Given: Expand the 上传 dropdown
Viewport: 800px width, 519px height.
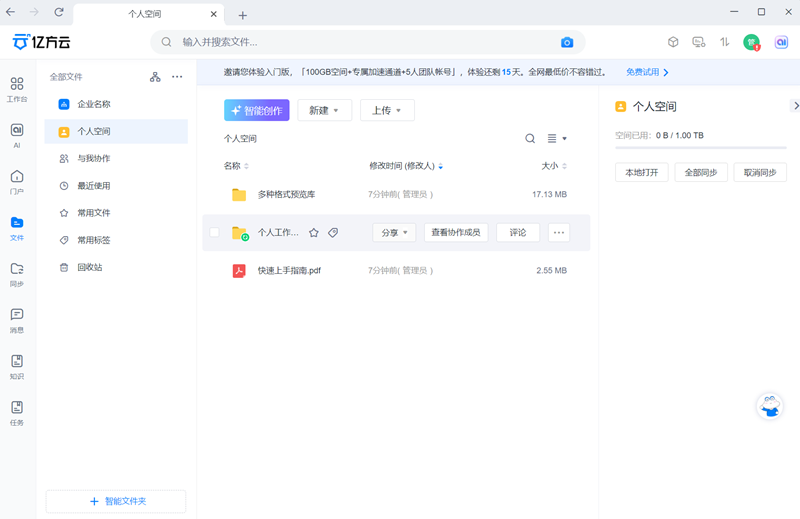Looking at the screenshot, I should [x=386, y=110].
